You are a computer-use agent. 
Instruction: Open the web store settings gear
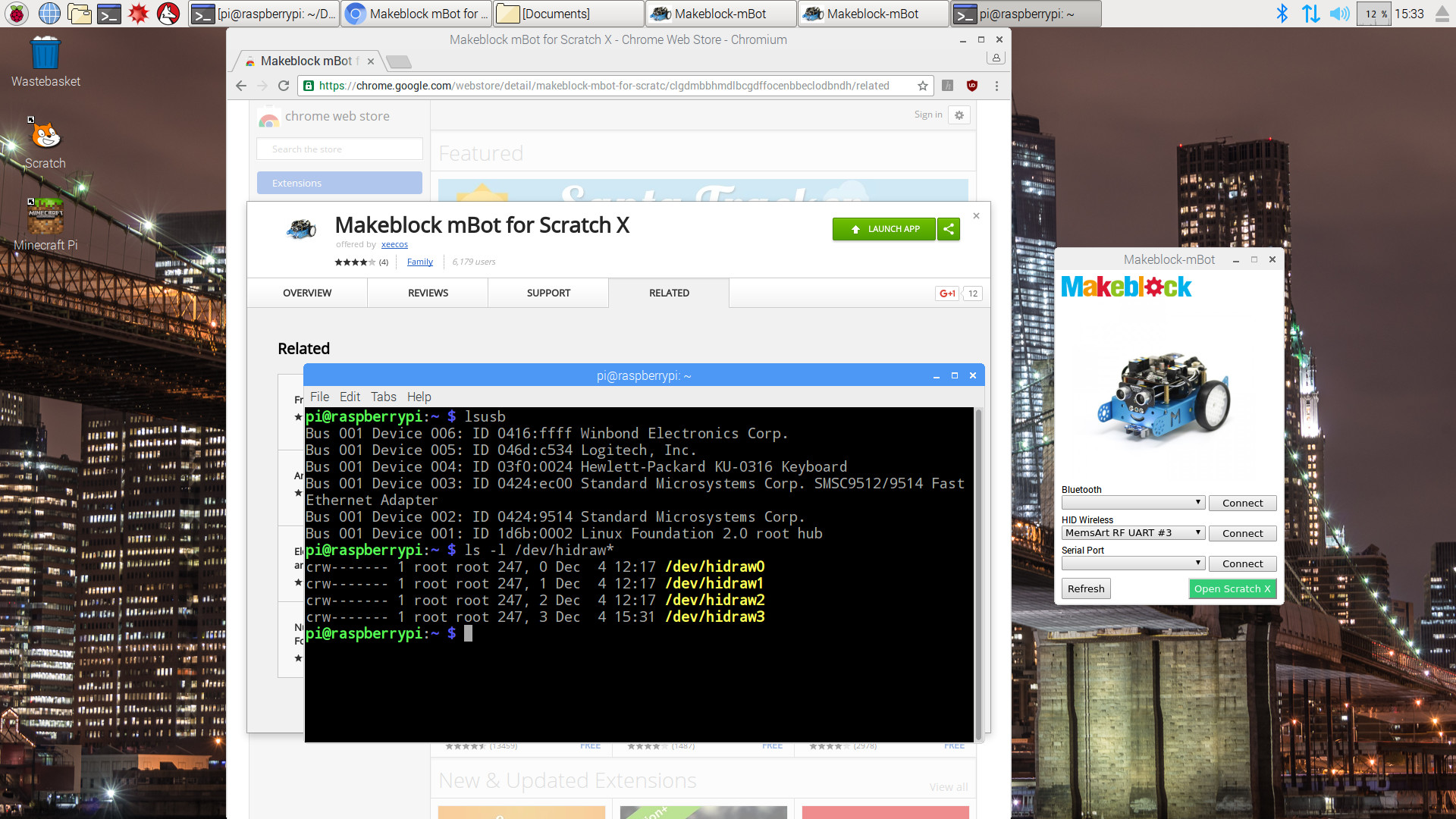(x=959, y=115)
